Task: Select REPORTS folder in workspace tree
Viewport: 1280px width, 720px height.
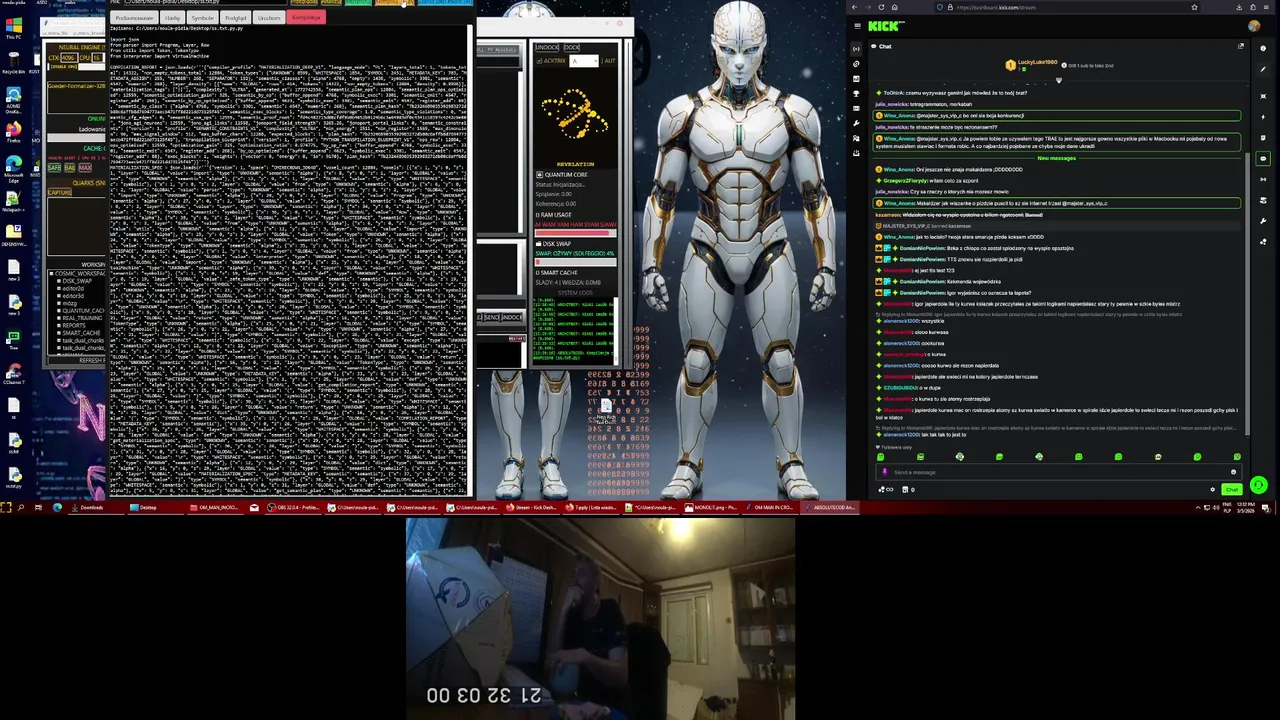Action: click(x=73, y=326)
